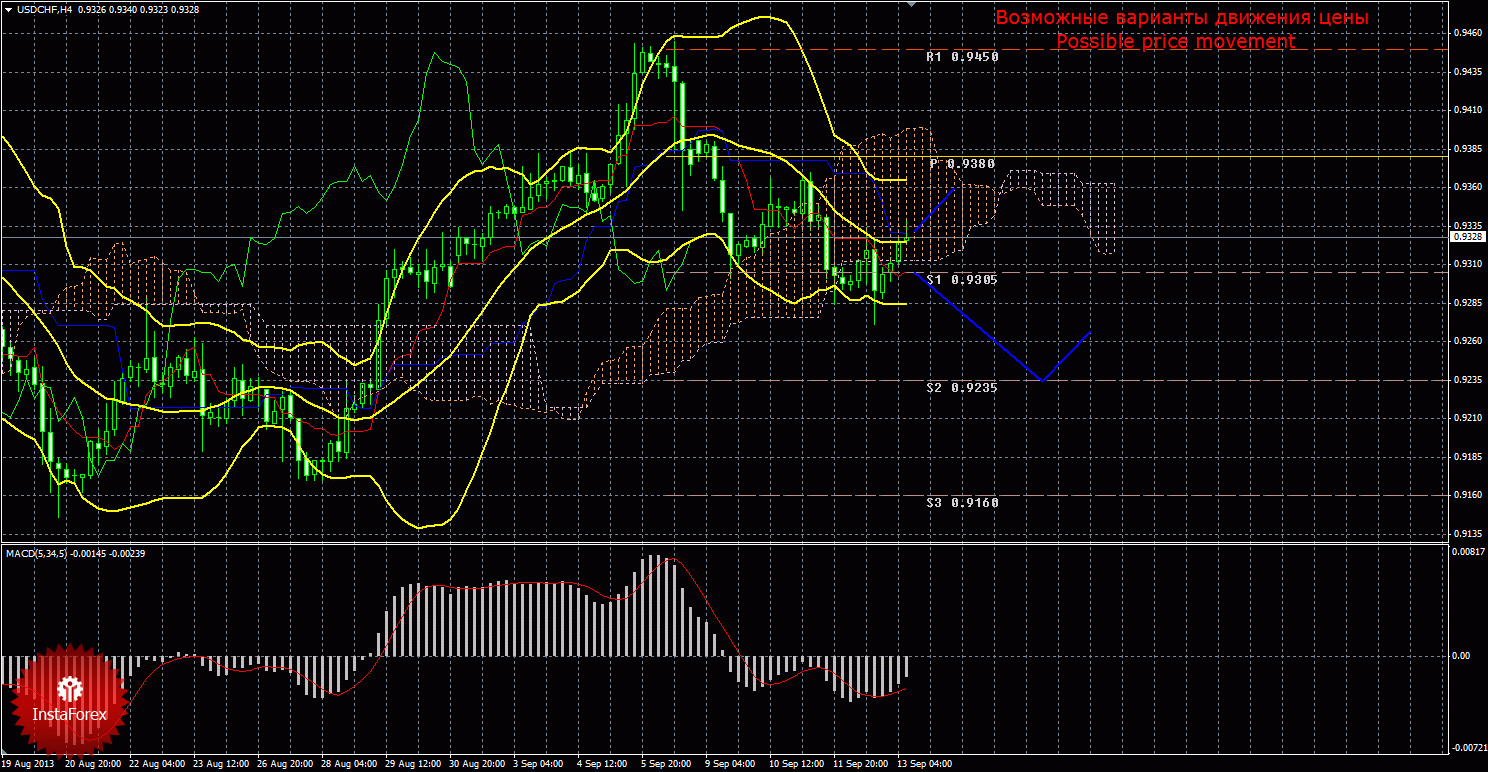Click the 3 Sep 04:00 time label
The width and height of the screenshot is (1488, 772).
point(539,764)
